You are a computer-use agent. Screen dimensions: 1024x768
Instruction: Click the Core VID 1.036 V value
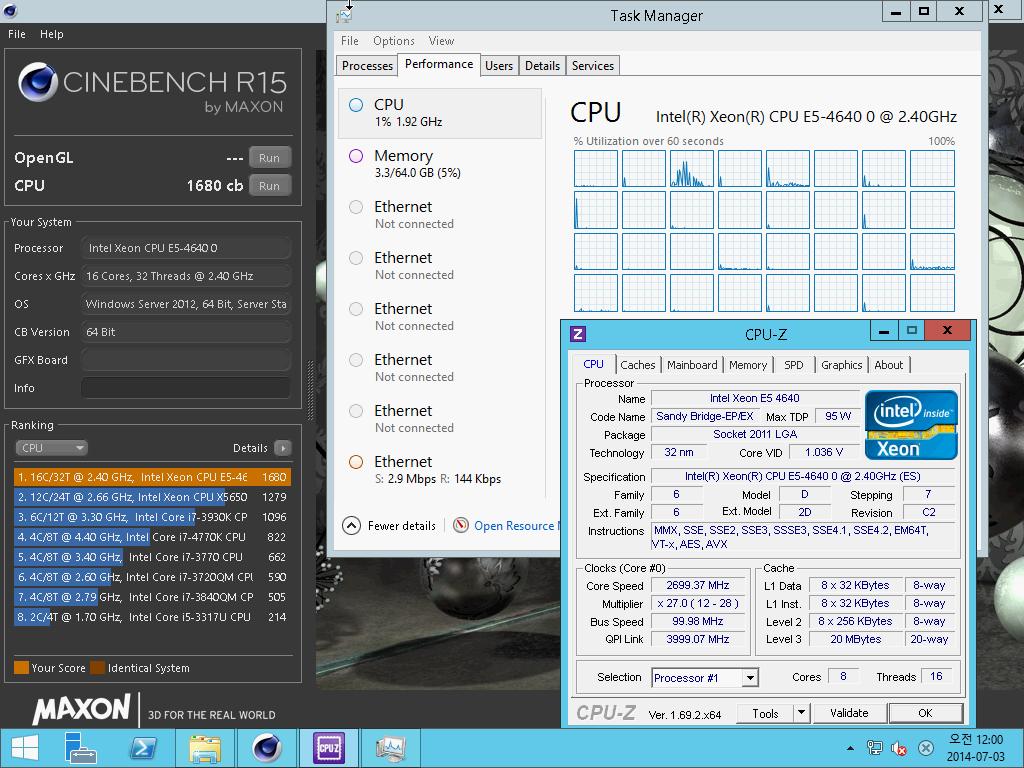tap(824, 452)
